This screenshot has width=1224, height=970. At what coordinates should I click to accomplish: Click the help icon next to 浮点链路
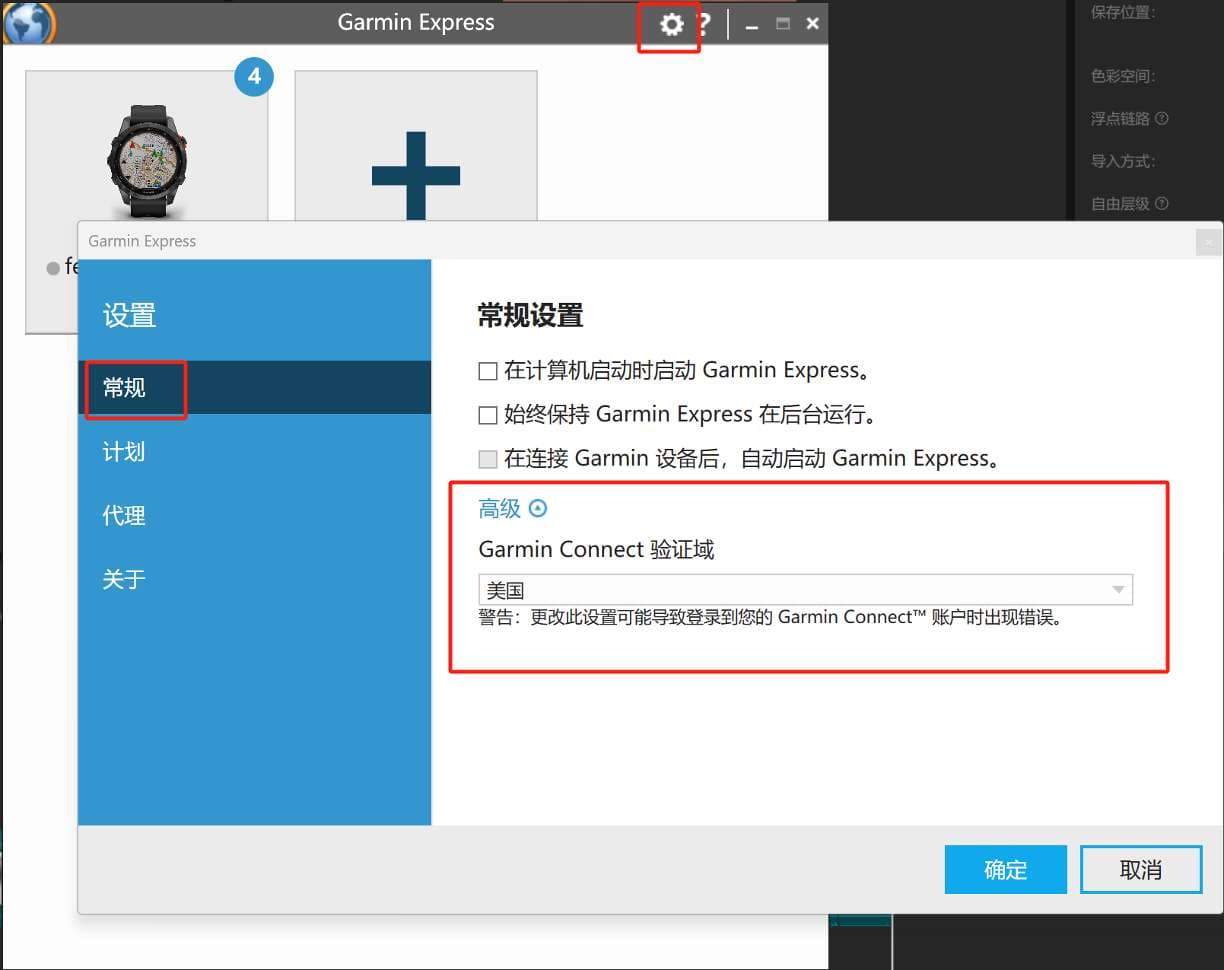1161,118
